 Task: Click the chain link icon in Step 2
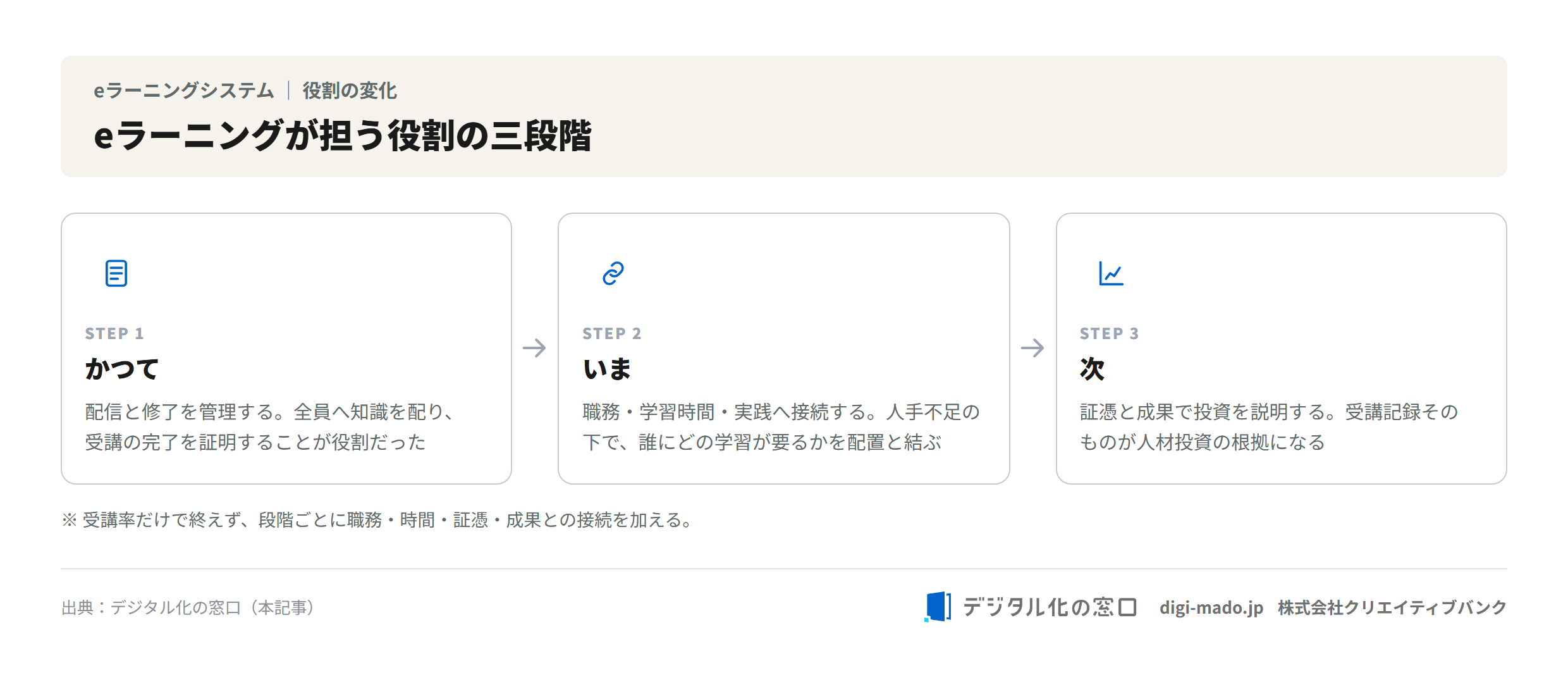(613, 273)
